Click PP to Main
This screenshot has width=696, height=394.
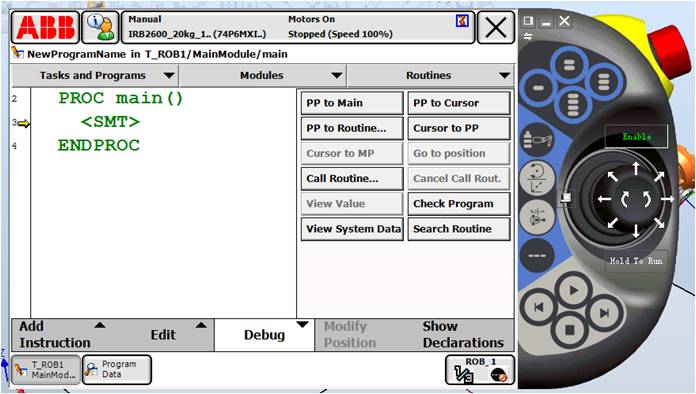tap(352, 103)
